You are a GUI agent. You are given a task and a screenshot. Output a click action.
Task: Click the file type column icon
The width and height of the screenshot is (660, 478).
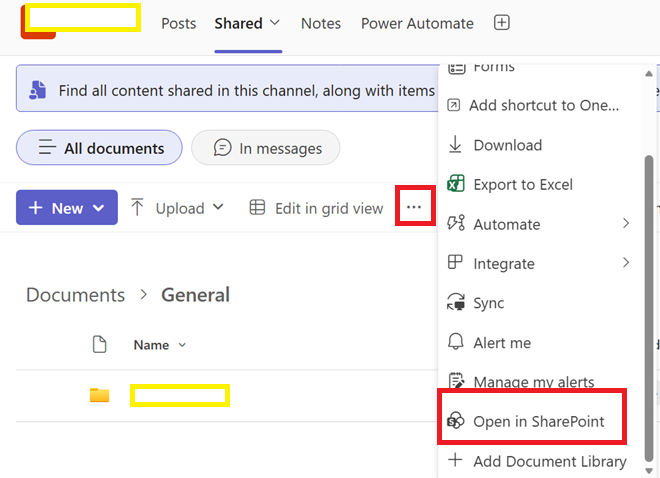coord(99,345)
